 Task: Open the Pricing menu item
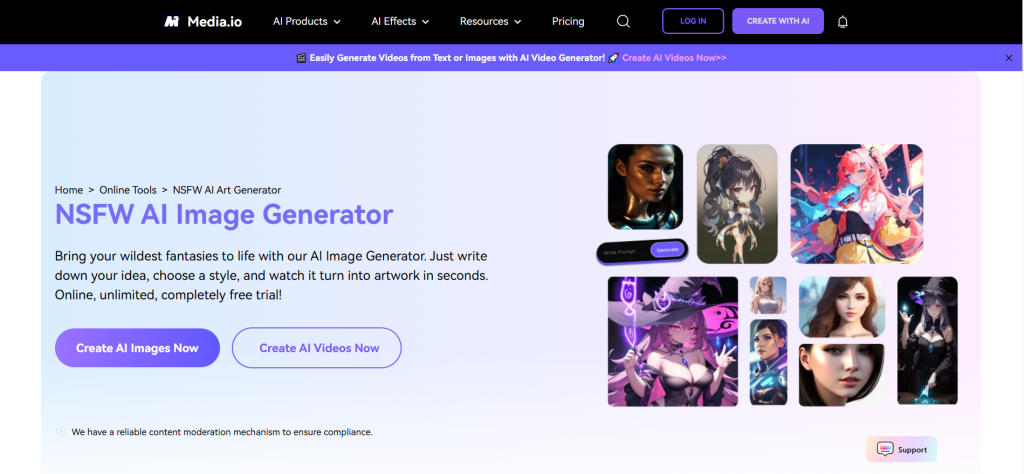pos(568,22)
